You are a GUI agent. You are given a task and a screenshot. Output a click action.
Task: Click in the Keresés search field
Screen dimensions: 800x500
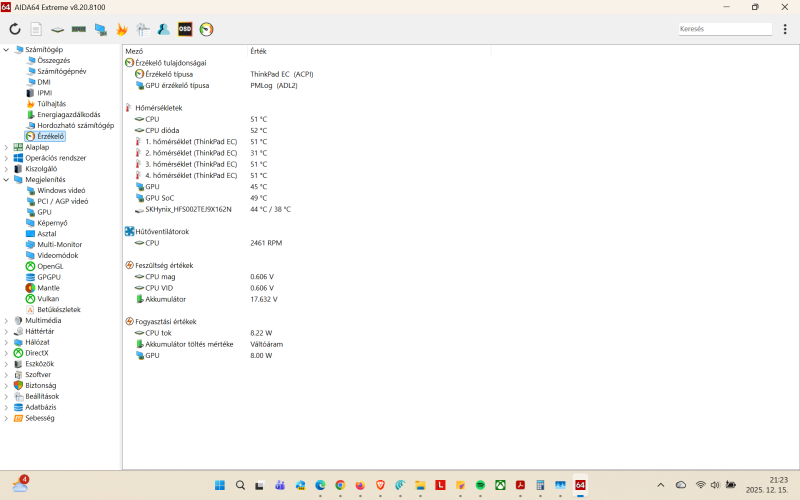pyautogui.click(x=725, y=29)
